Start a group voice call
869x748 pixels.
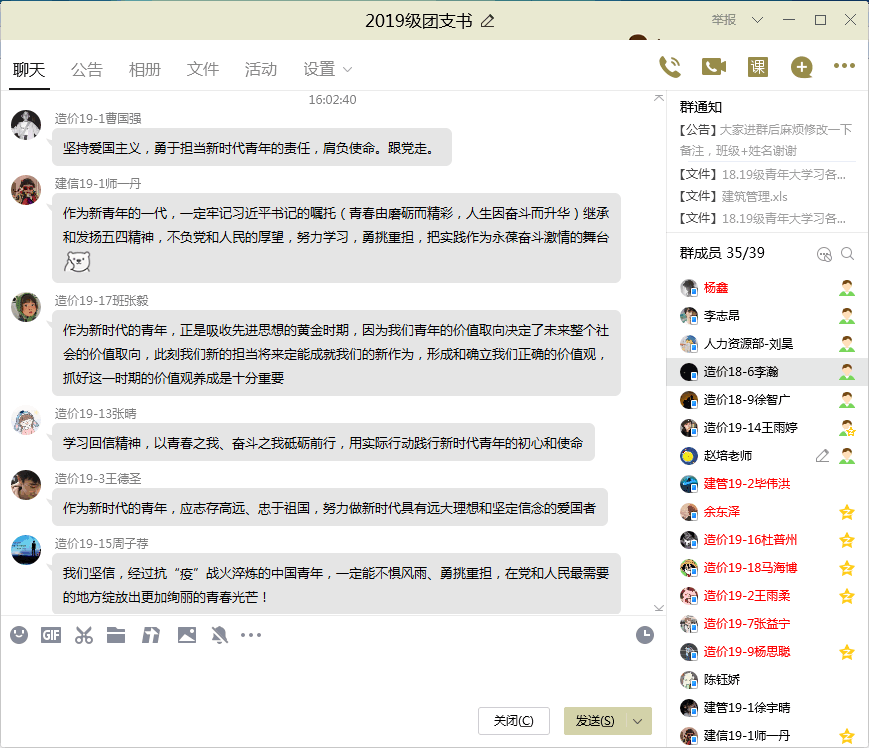[x=670, y=67]
